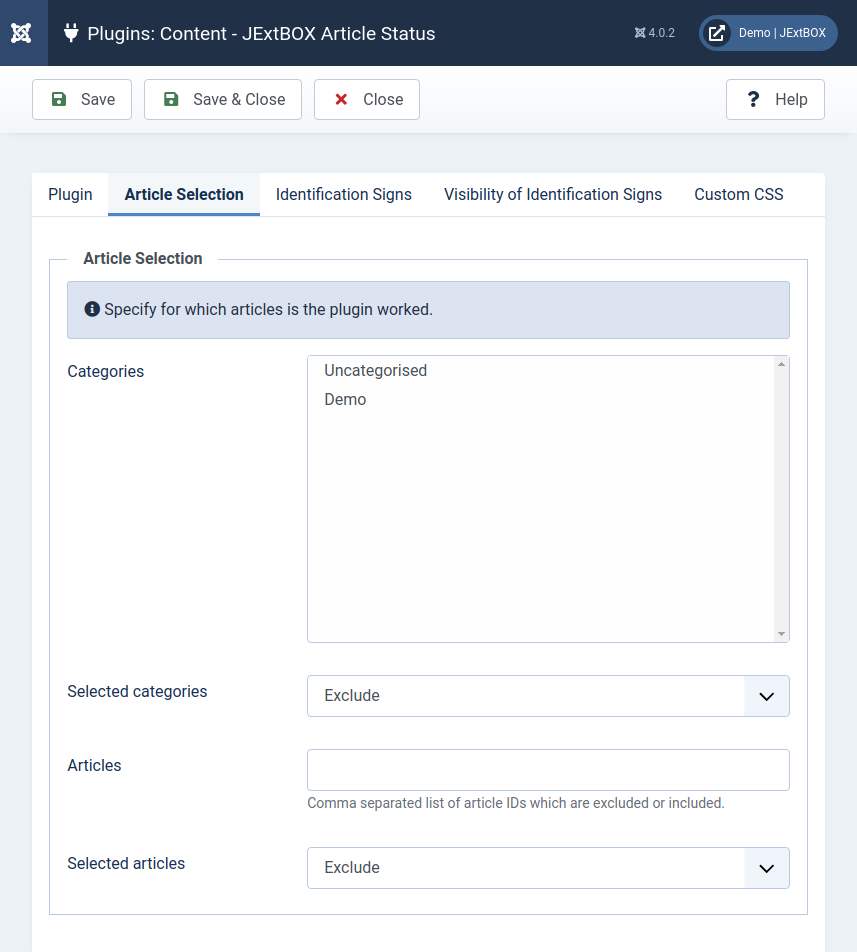Viewport: 857px width, 952px height.
Task: Click the categories list scroll up arrow
Action: (x=781, y=364)
